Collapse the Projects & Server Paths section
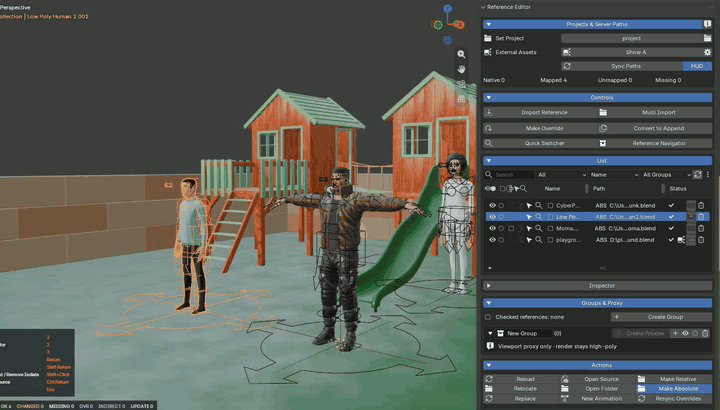Screen dimensions: 720x410 tap(489, 24)
